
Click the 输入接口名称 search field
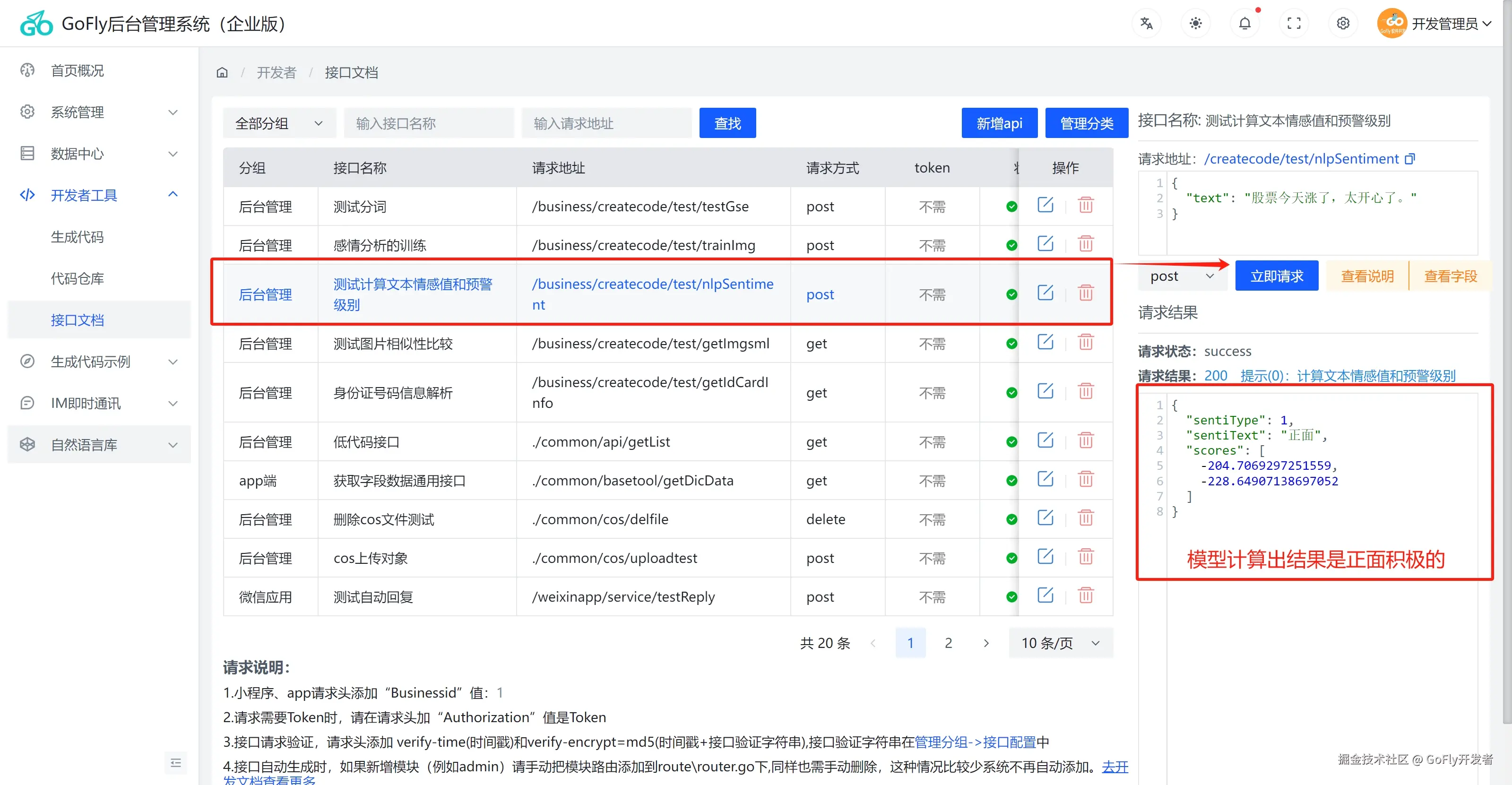(x=429, y=123)
